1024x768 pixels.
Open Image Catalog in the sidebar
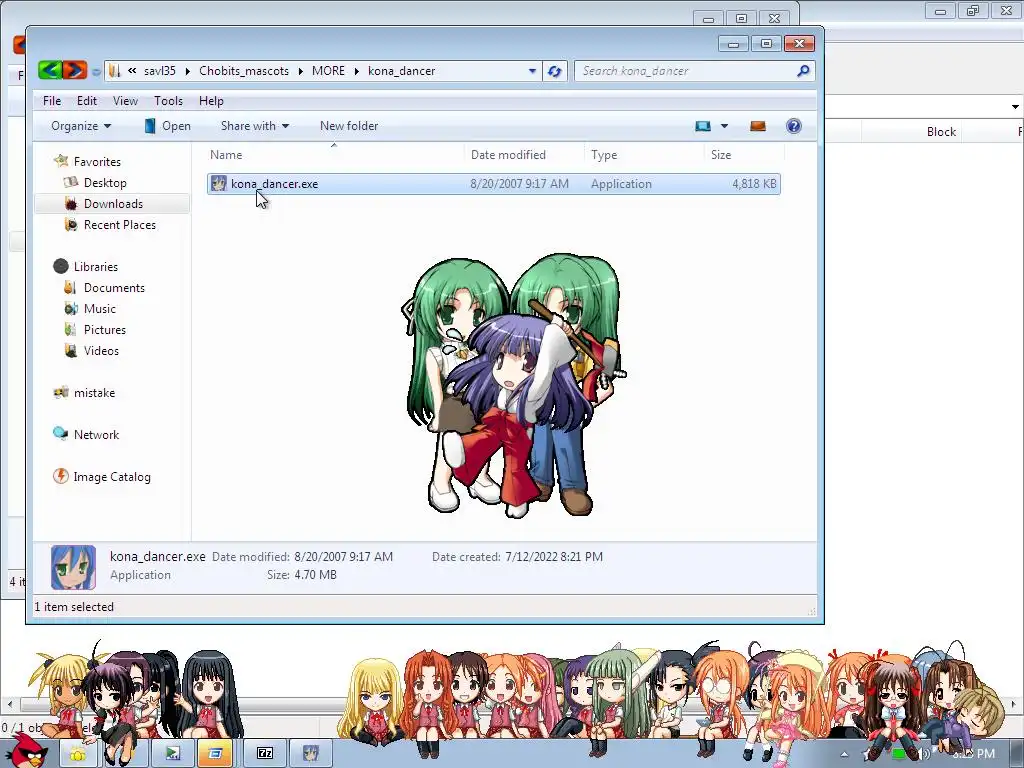coord(112,477)
